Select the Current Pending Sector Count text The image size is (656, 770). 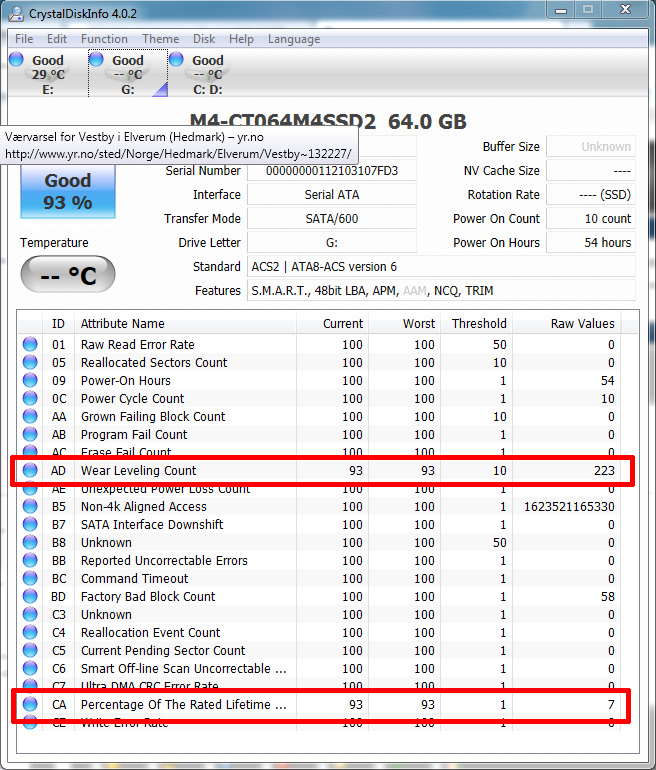click(163, 650)
